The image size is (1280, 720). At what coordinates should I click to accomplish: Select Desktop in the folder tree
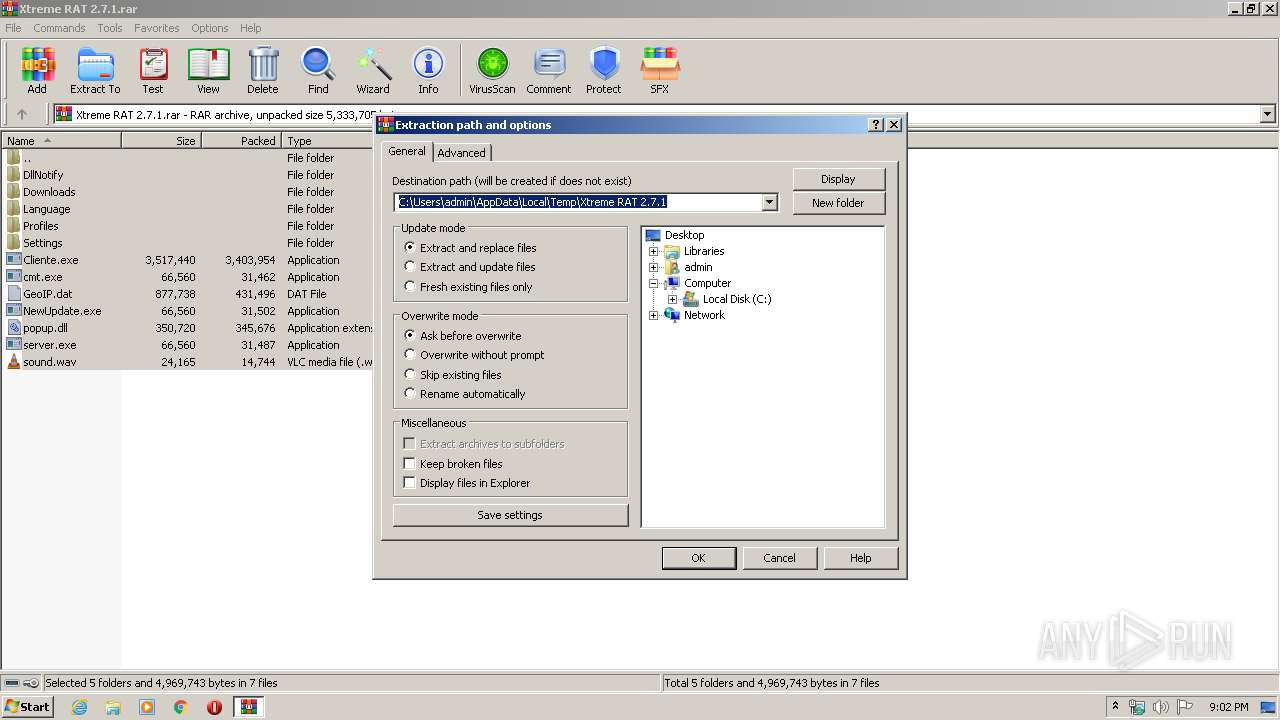(684, 235)
